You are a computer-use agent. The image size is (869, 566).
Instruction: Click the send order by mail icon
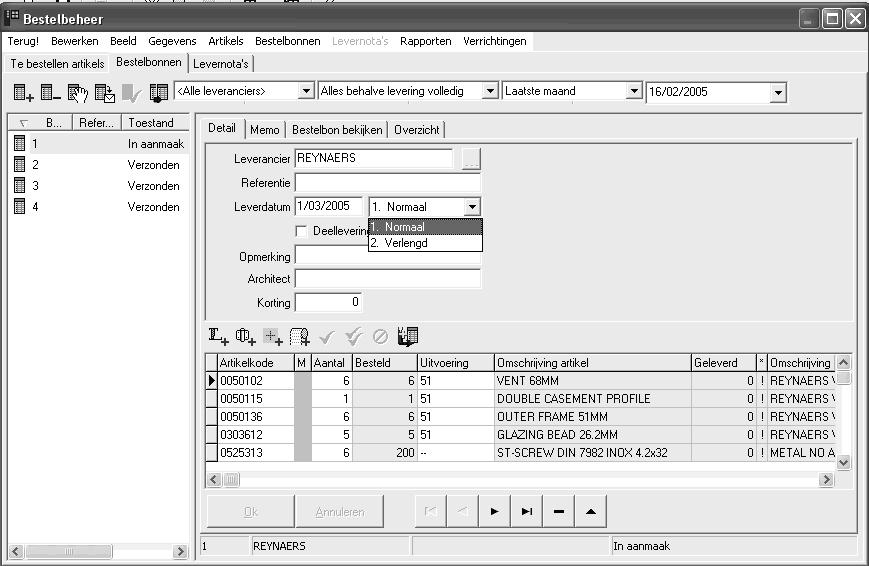tap(104, 93)
